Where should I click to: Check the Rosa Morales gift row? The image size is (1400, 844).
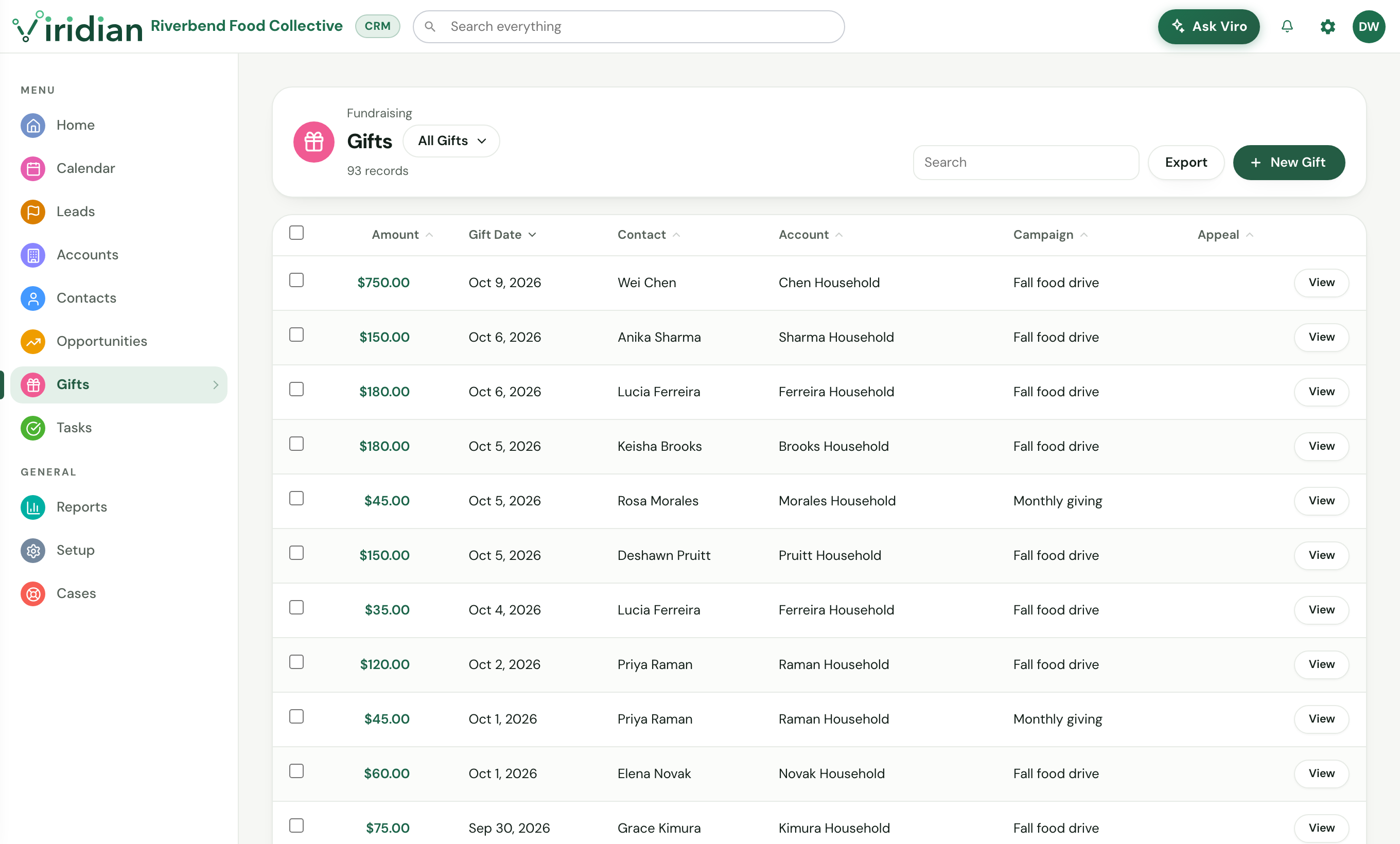click(296, 499)
